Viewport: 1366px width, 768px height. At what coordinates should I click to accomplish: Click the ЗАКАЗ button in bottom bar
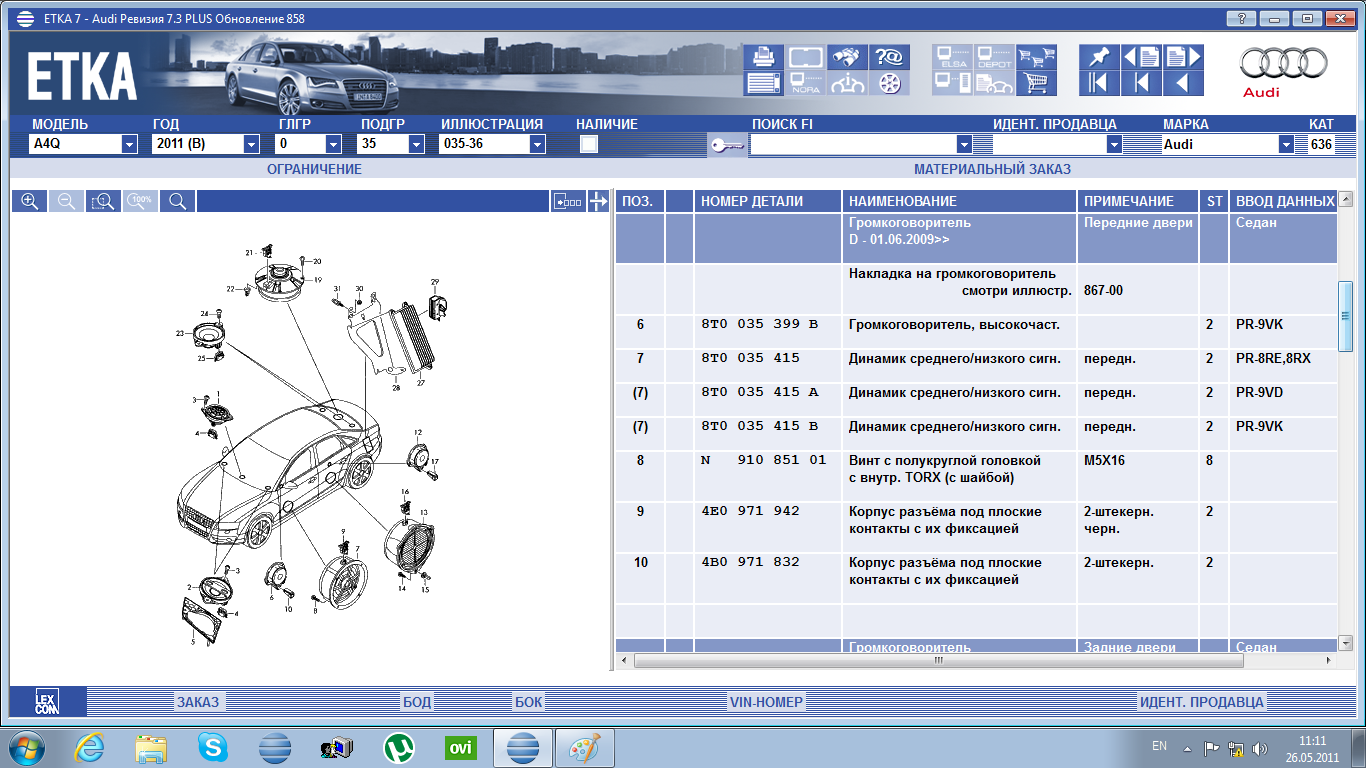[x=197, y=702]
